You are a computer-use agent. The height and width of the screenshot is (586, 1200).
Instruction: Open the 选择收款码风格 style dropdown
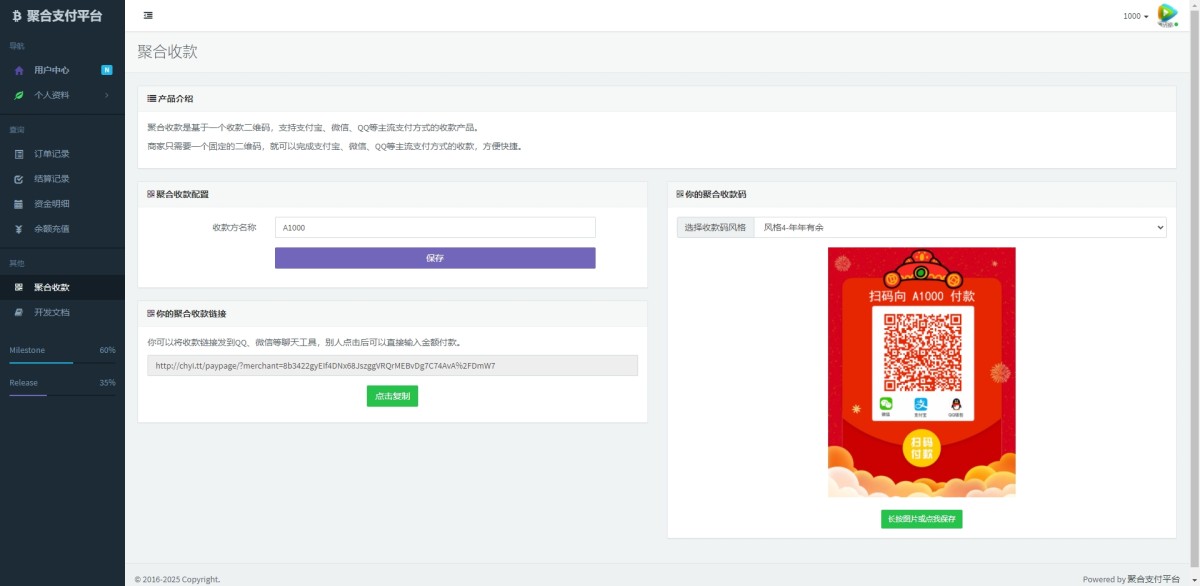pyautogui.click(x=960, y=228)
